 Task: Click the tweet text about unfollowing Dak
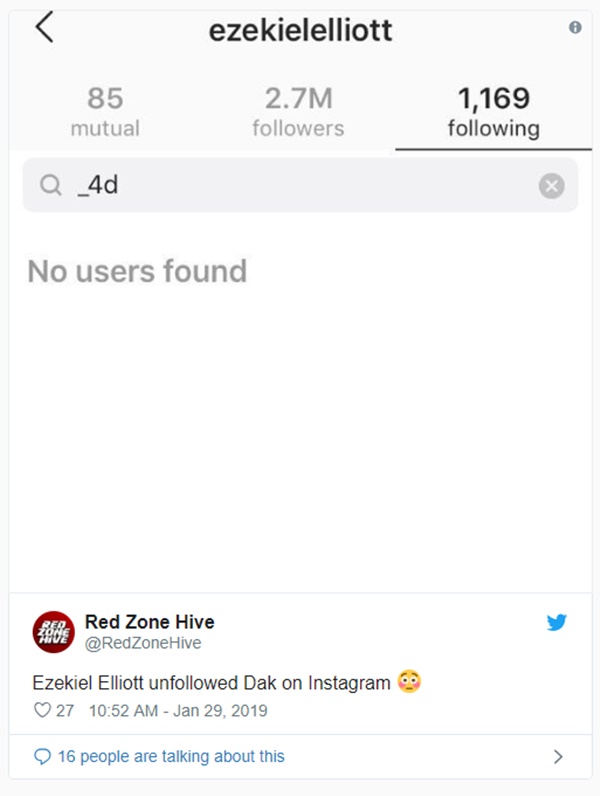coord(211,683)
